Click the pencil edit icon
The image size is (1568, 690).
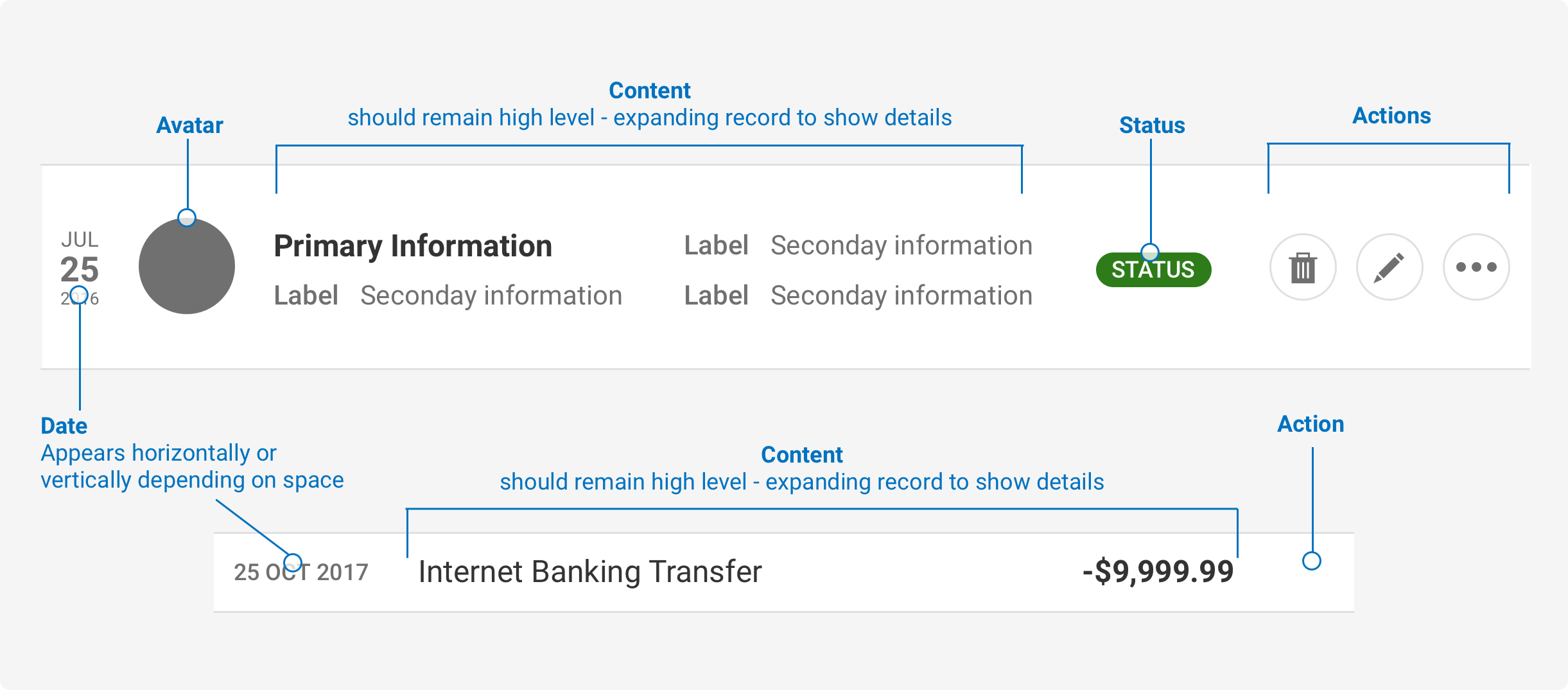(1389, 267)
